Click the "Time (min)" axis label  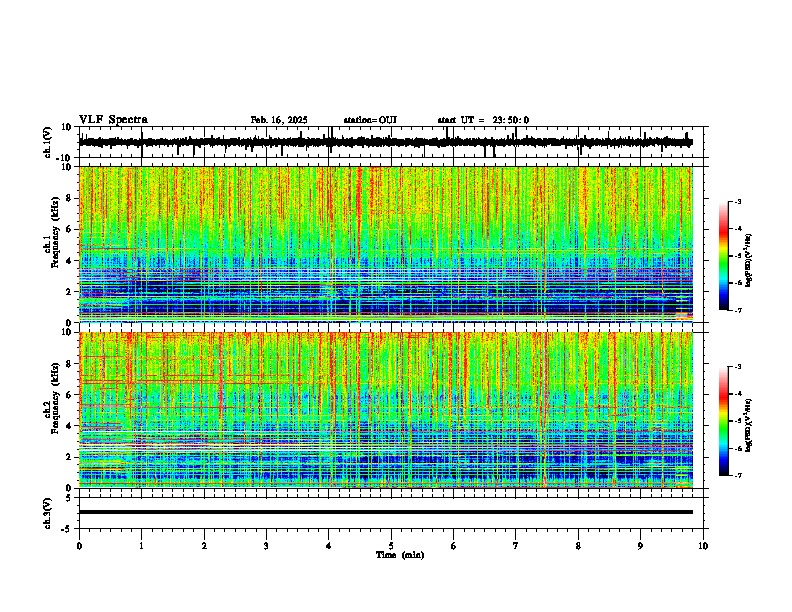pyautogui.click(x=400, y=555)
